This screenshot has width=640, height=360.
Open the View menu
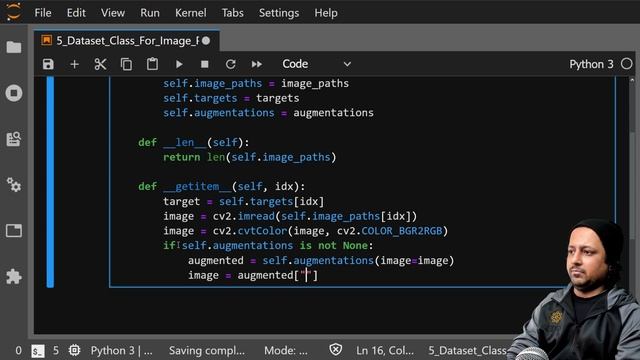113,13
